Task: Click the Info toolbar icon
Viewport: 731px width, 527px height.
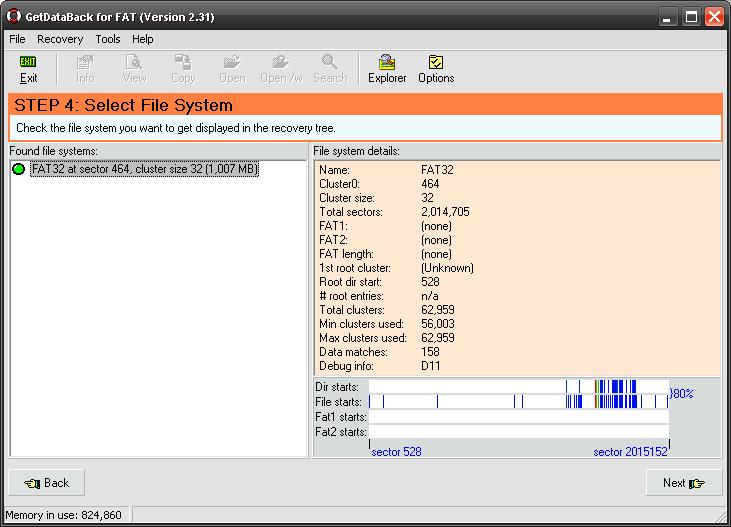Action: (x=85, y=69)
